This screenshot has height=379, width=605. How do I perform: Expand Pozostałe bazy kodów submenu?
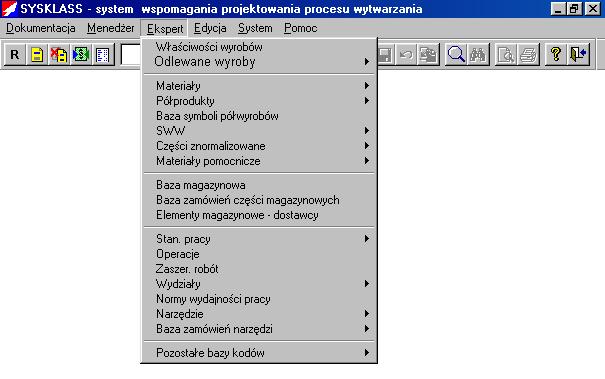259,353
